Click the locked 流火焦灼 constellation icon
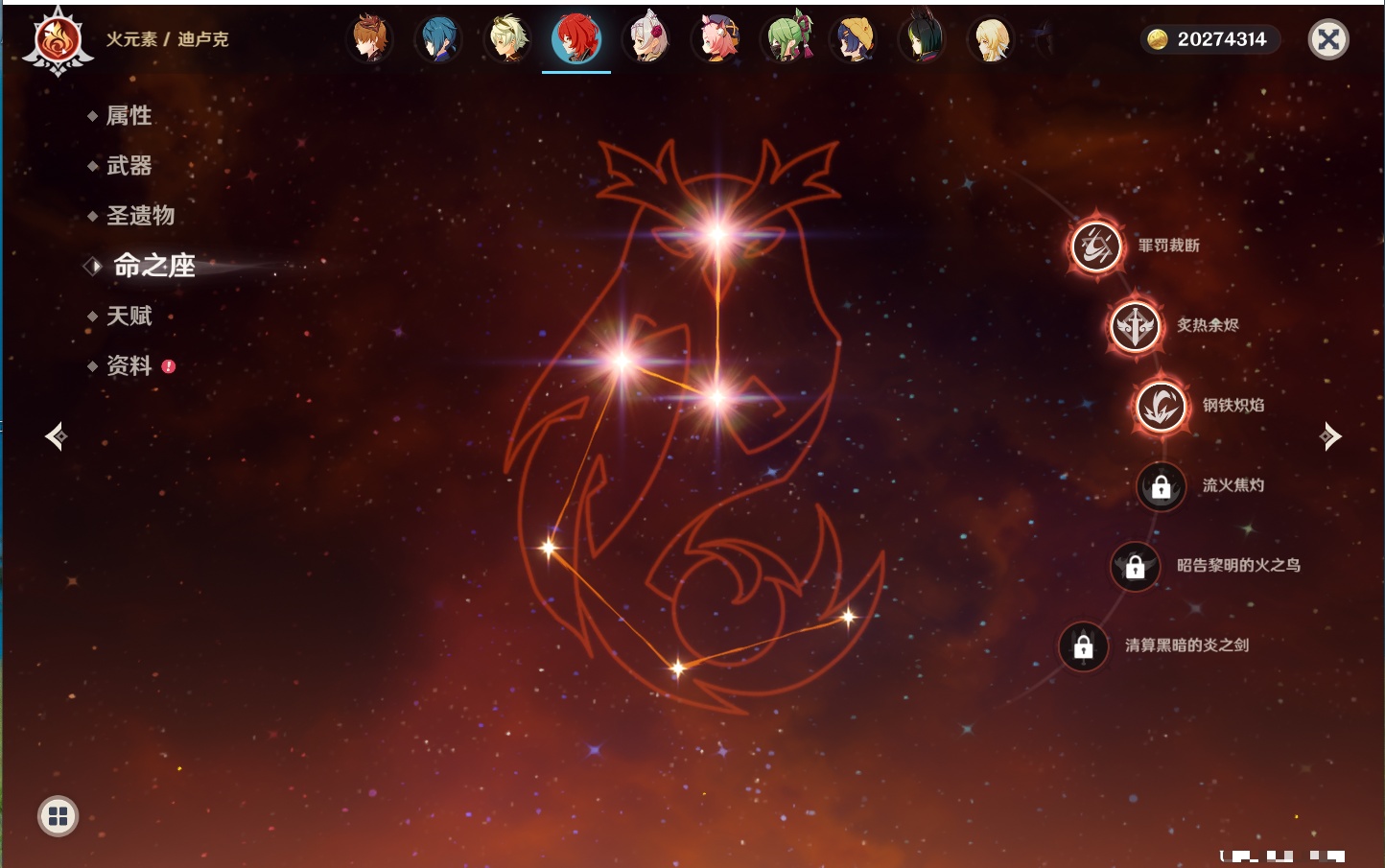The image size is (1385, 868). coord(1161,486)
